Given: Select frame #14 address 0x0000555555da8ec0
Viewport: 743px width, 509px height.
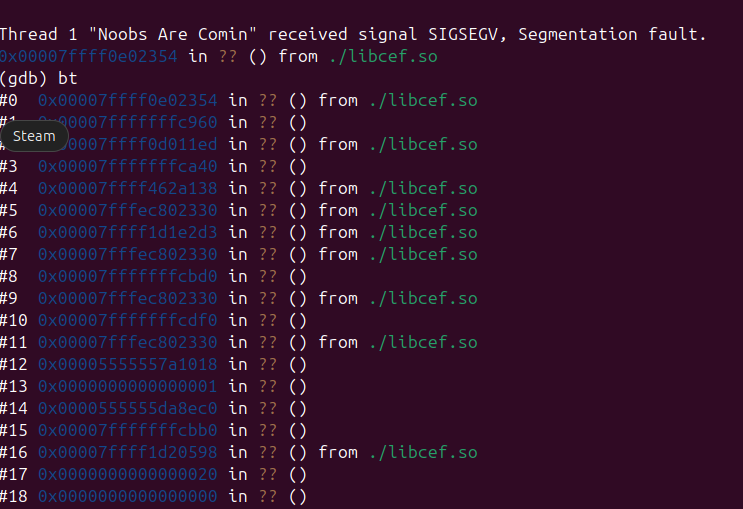Looking at the screenshot, I should click(x=127, y=409).
